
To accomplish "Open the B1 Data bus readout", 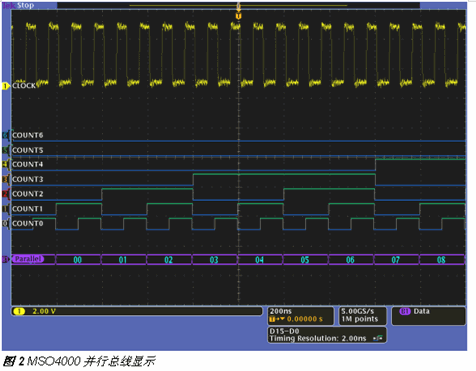I will tap(428, 315).
